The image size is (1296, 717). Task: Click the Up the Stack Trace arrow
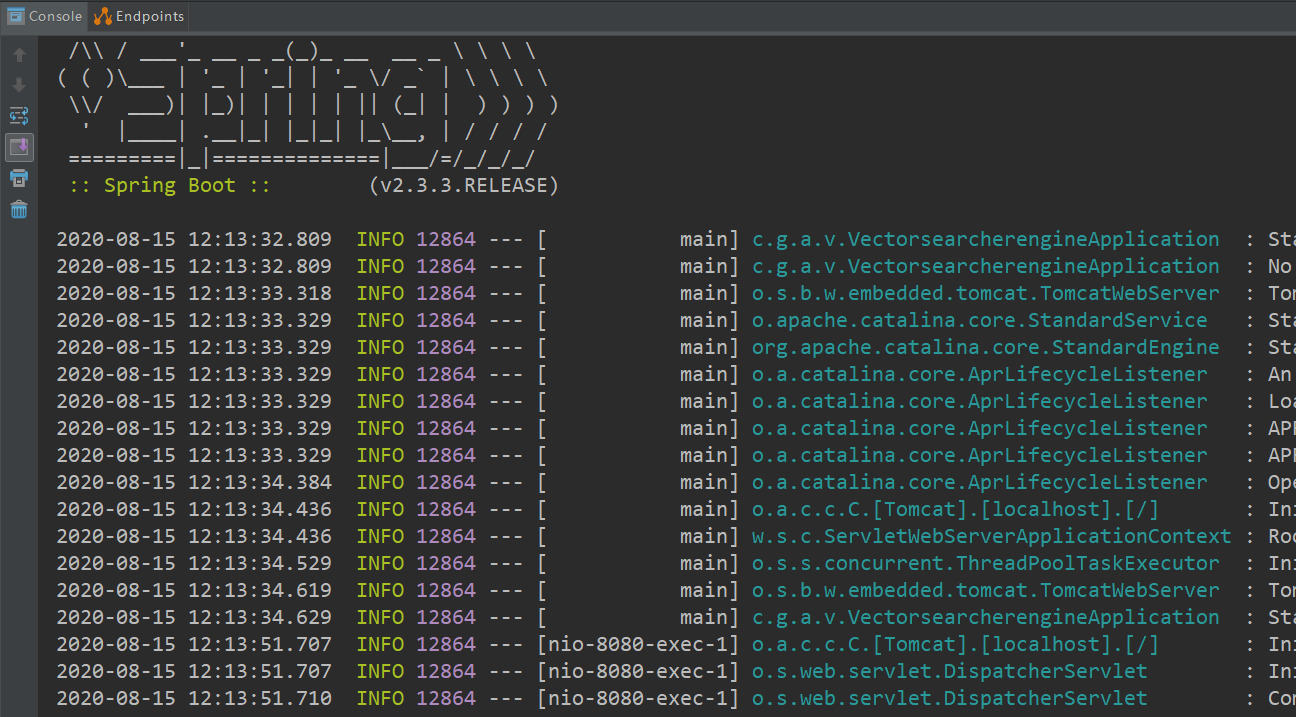click(x=19, y=55)
